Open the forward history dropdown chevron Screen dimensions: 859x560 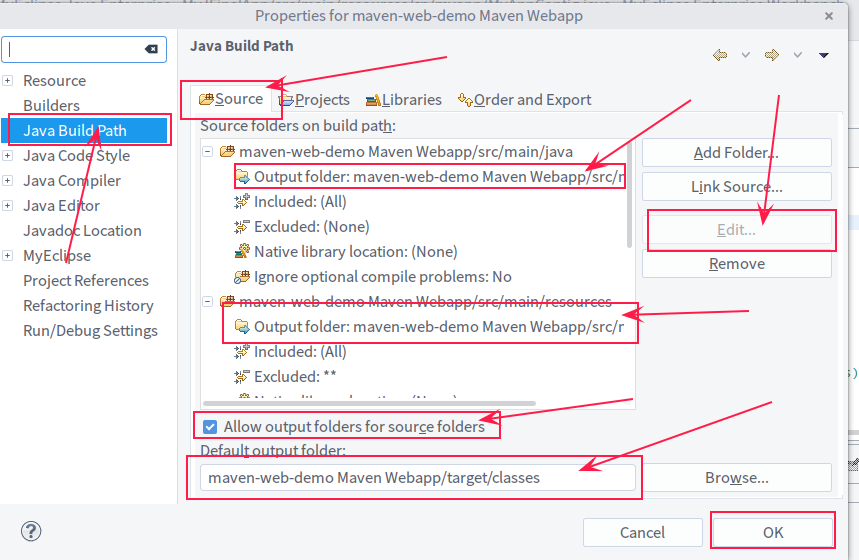click(x=798, y=55)
